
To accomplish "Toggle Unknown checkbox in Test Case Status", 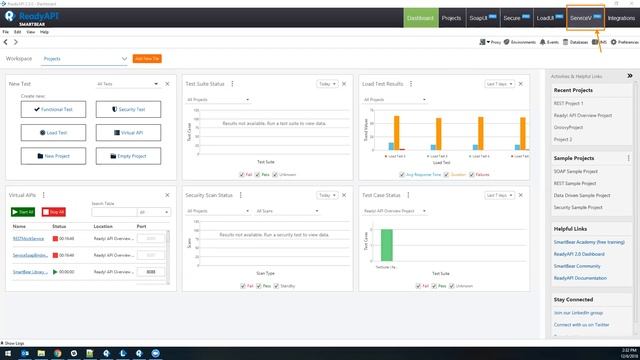I will 452,286.
